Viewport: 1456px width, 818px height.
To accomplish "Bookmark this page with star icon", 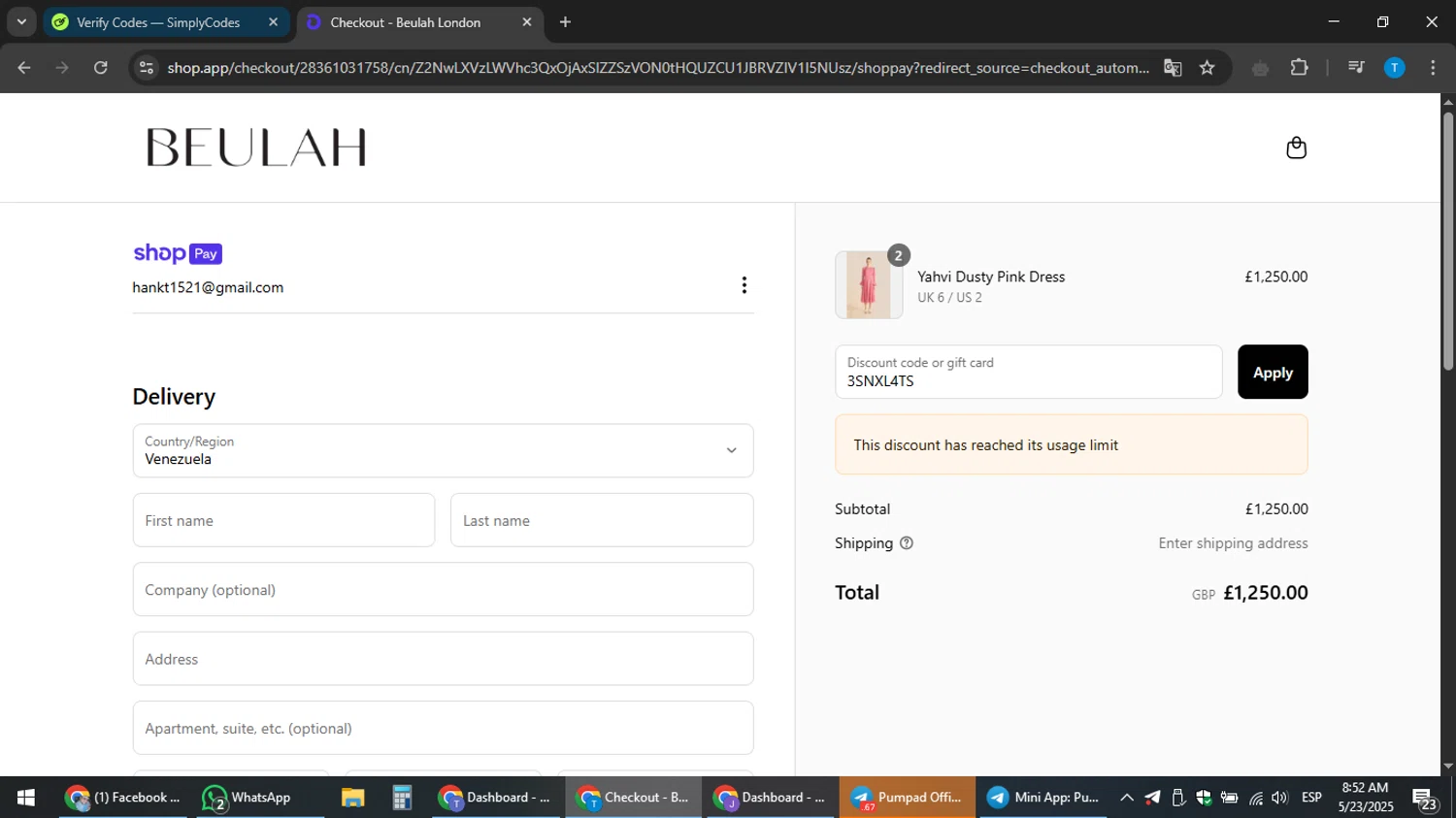I will point(1207,68).
